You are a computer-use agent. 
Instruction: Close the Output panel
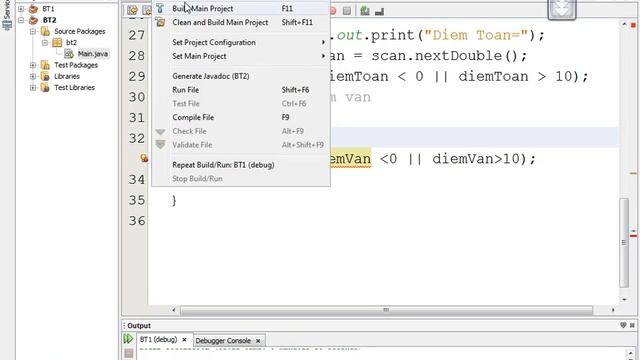(632, 325)
